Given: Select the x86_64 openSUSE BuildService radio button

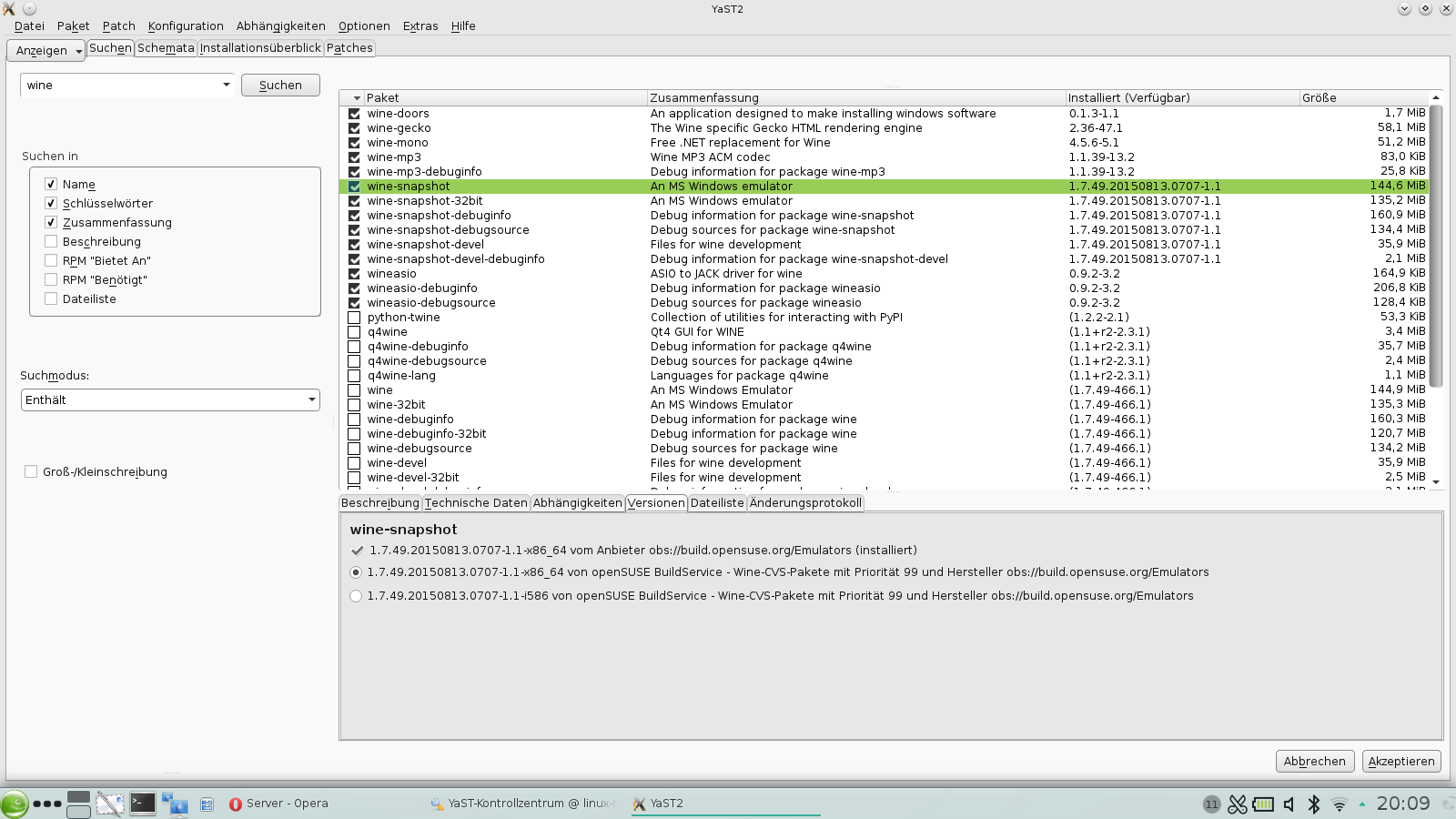Looking at the screenshot, I should pos(356,572).
